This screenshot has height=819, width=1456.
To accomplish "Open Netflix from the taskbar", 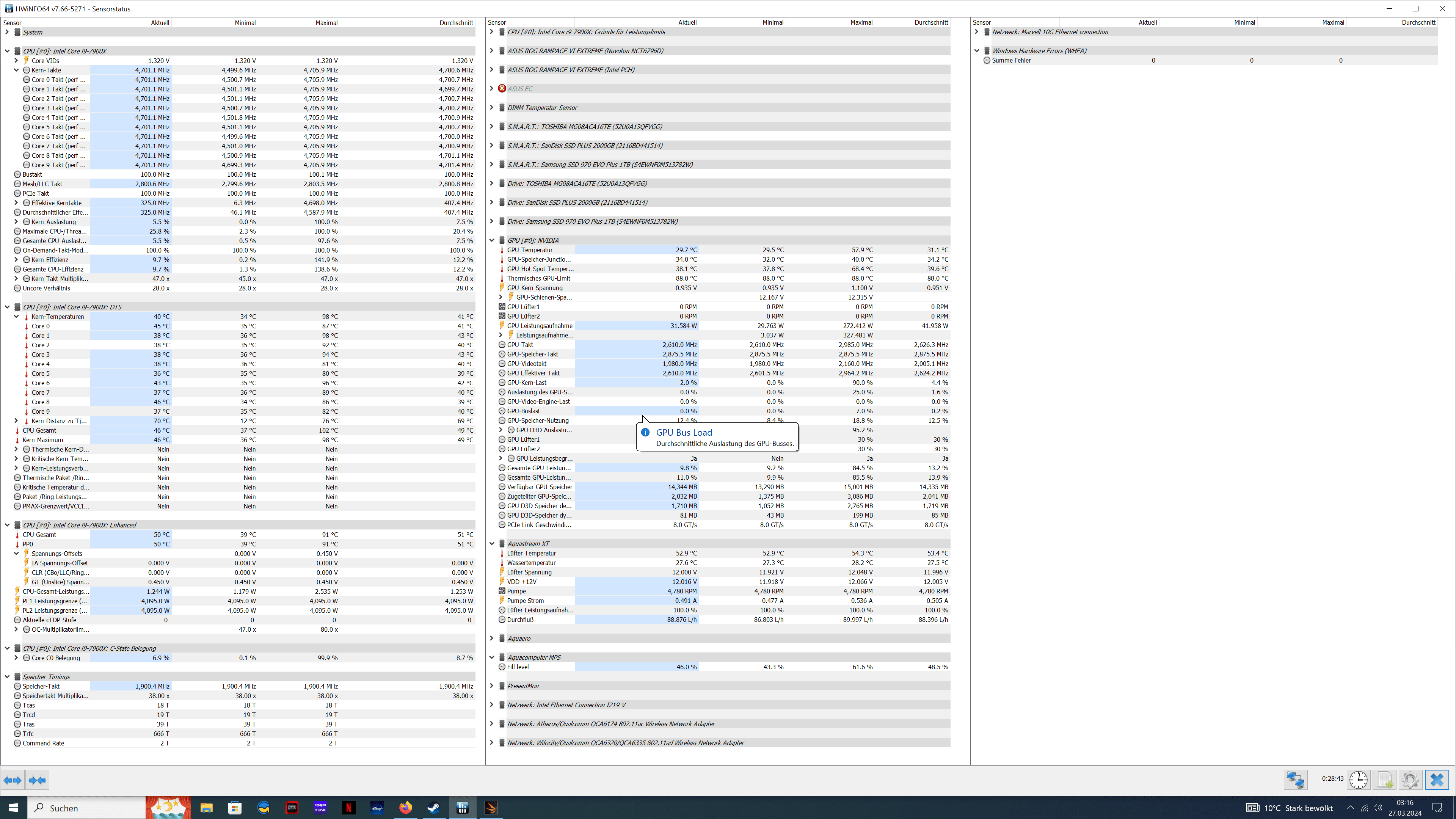I will [349, 808].
